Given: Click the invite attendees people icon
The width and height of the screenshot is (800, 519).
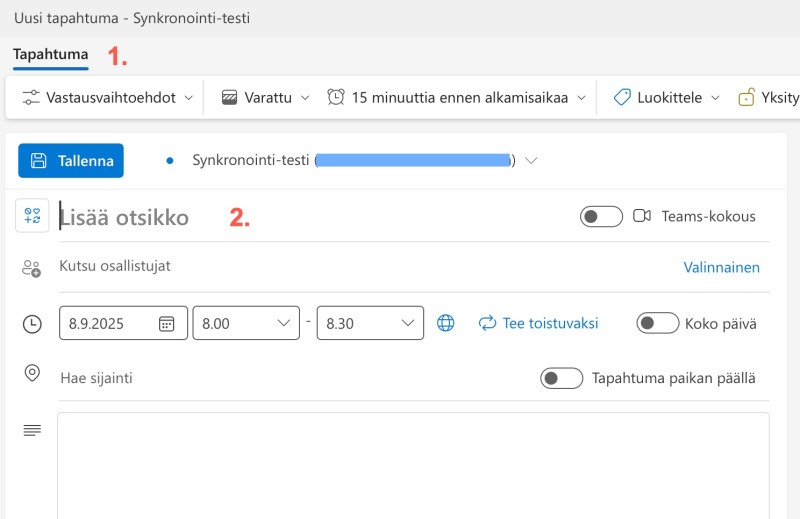Looking at the screenshot, I should pos(32,268).
